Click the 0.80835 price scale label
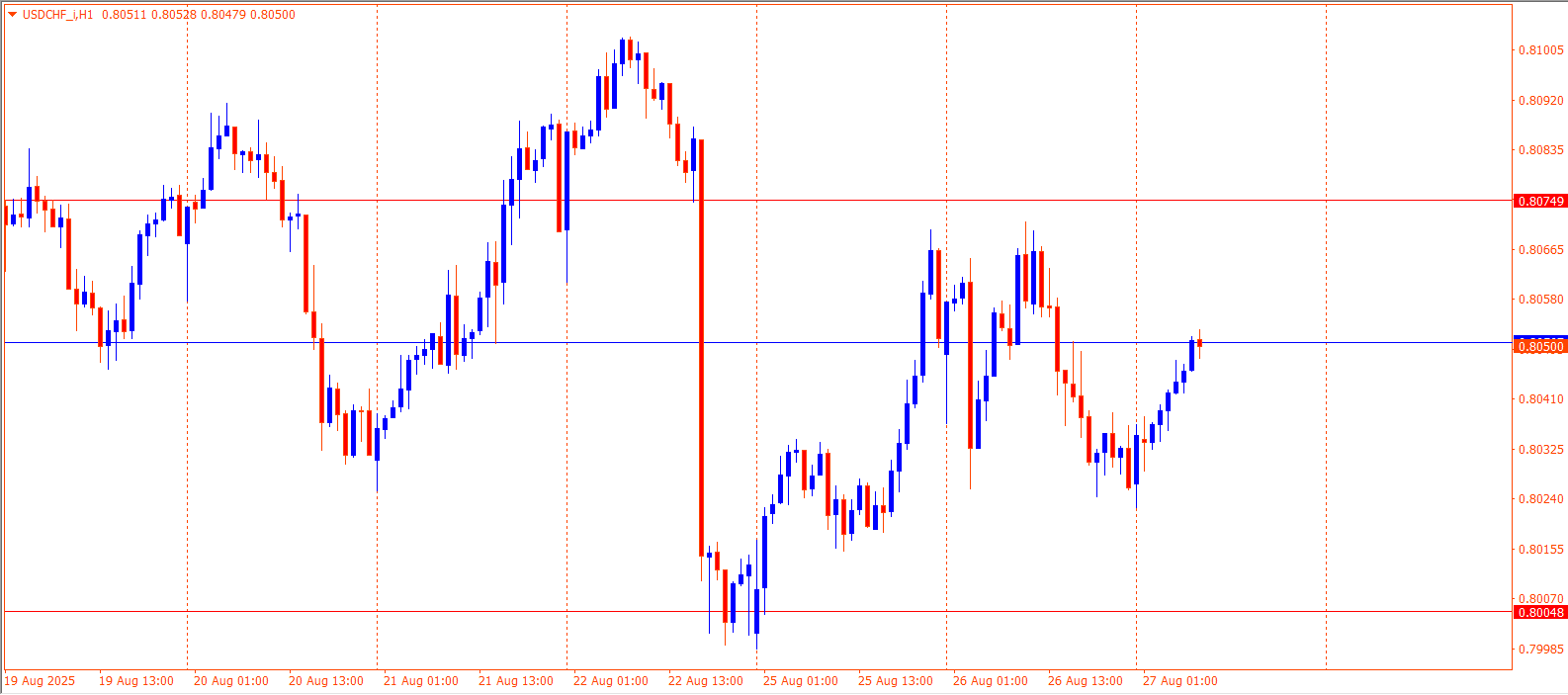 (x=1541, y=150)
